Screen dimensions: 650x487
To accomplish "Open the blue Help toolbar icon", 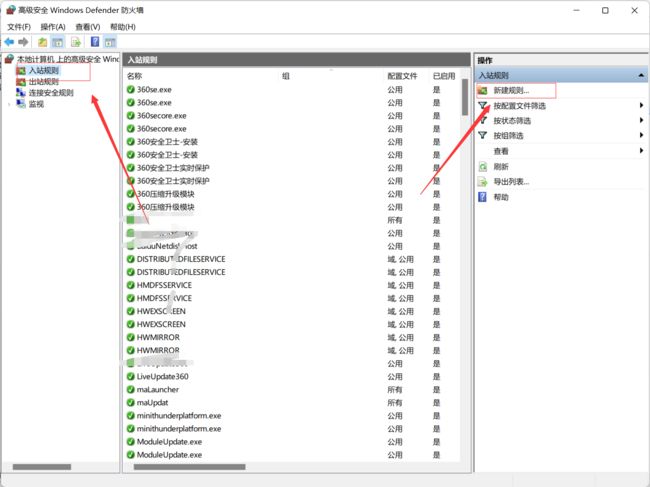I will (95, 42).
